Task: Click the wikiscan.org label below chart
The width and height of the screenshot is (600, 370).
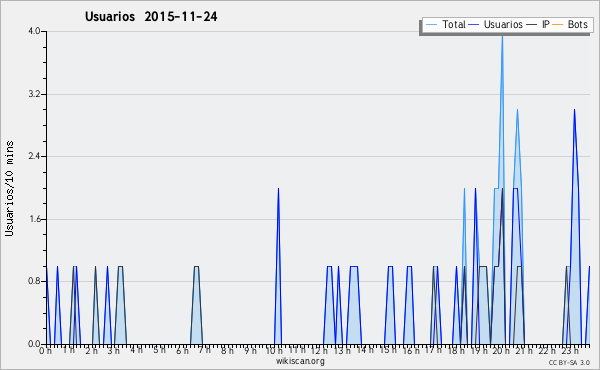Action: [x=300, y=361]
